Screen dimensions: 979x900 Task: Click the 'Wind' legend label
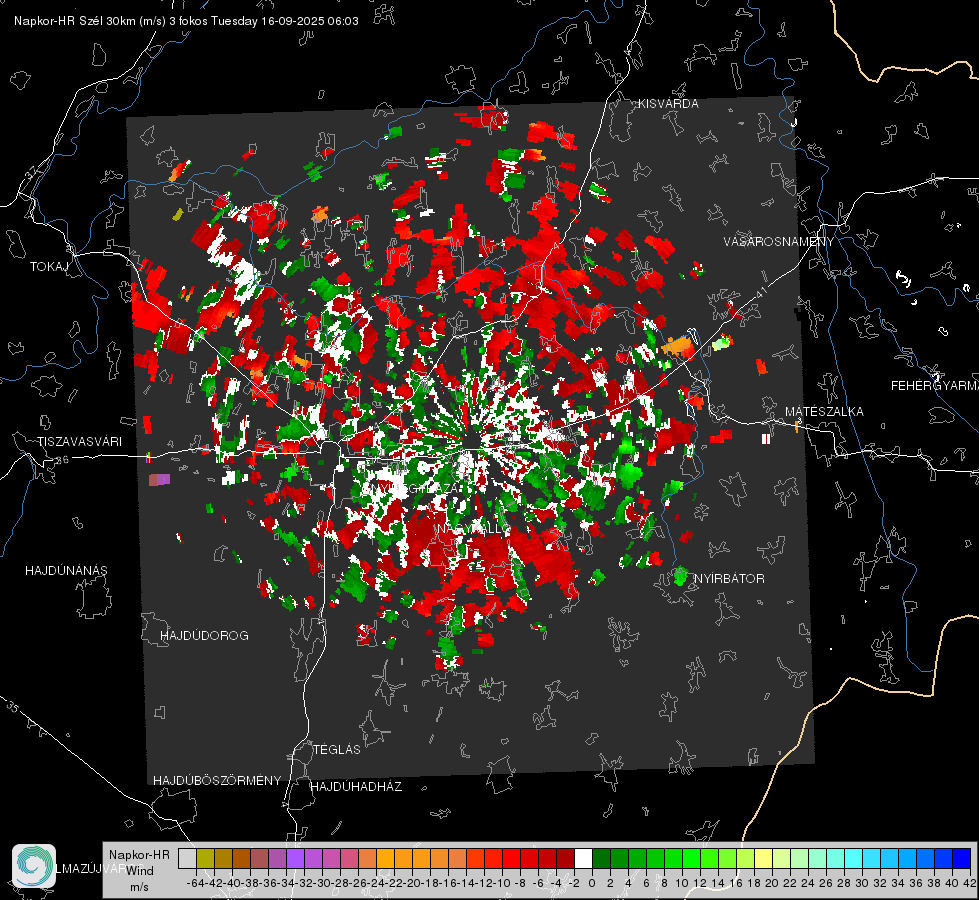pos(140,871)
